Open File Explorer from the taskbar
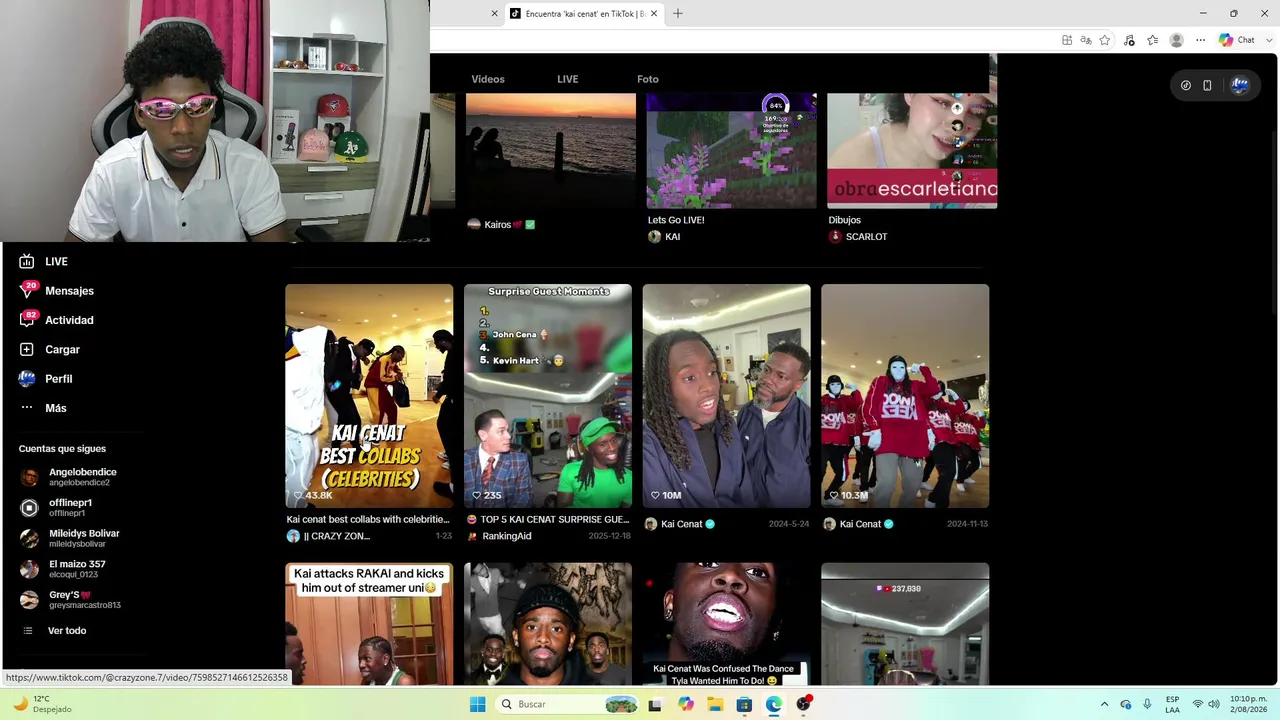The height and width of the screenshot is (720, 1280). pyautogui.click(x=715, y=704)
